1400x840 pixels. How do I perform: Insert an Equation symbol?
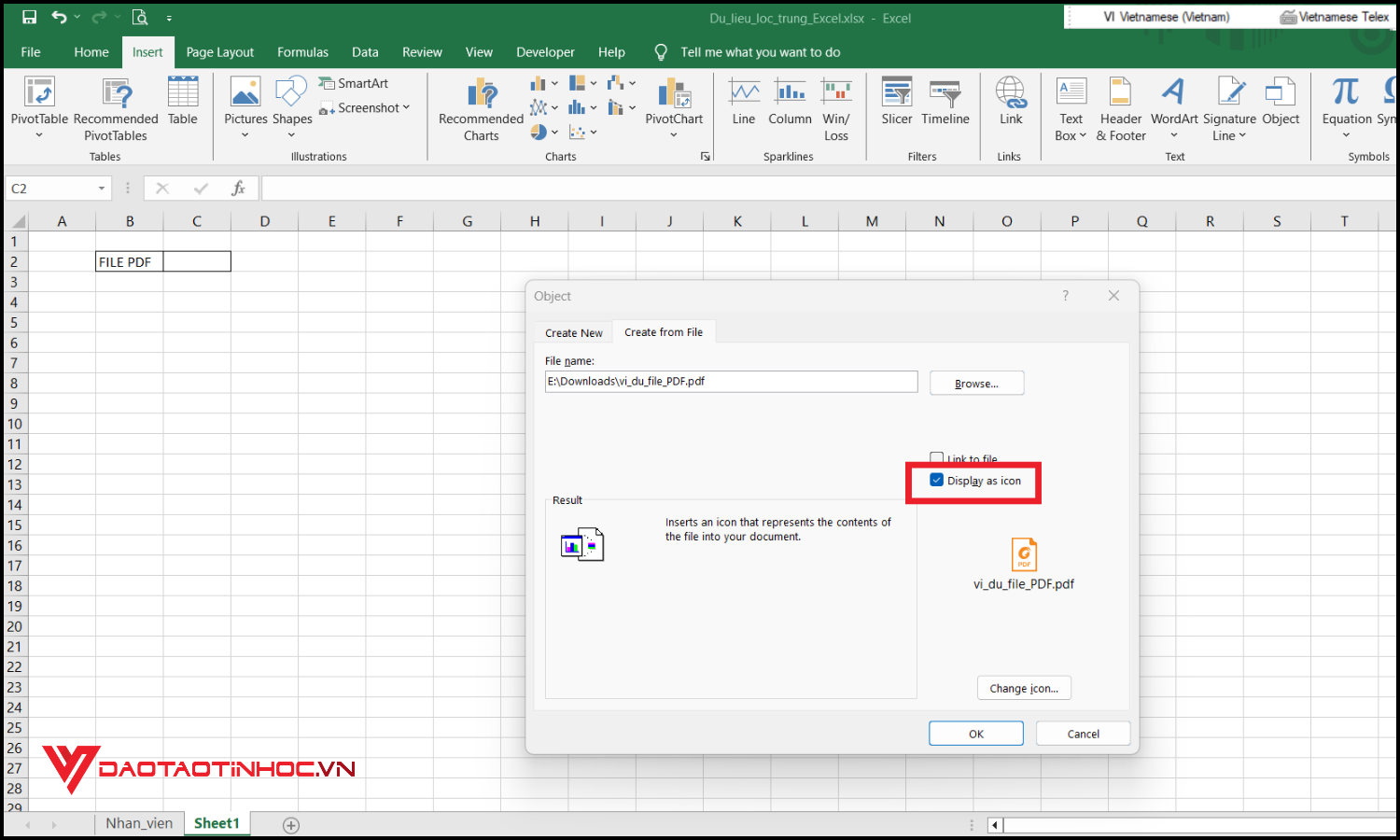point(1346,93)
